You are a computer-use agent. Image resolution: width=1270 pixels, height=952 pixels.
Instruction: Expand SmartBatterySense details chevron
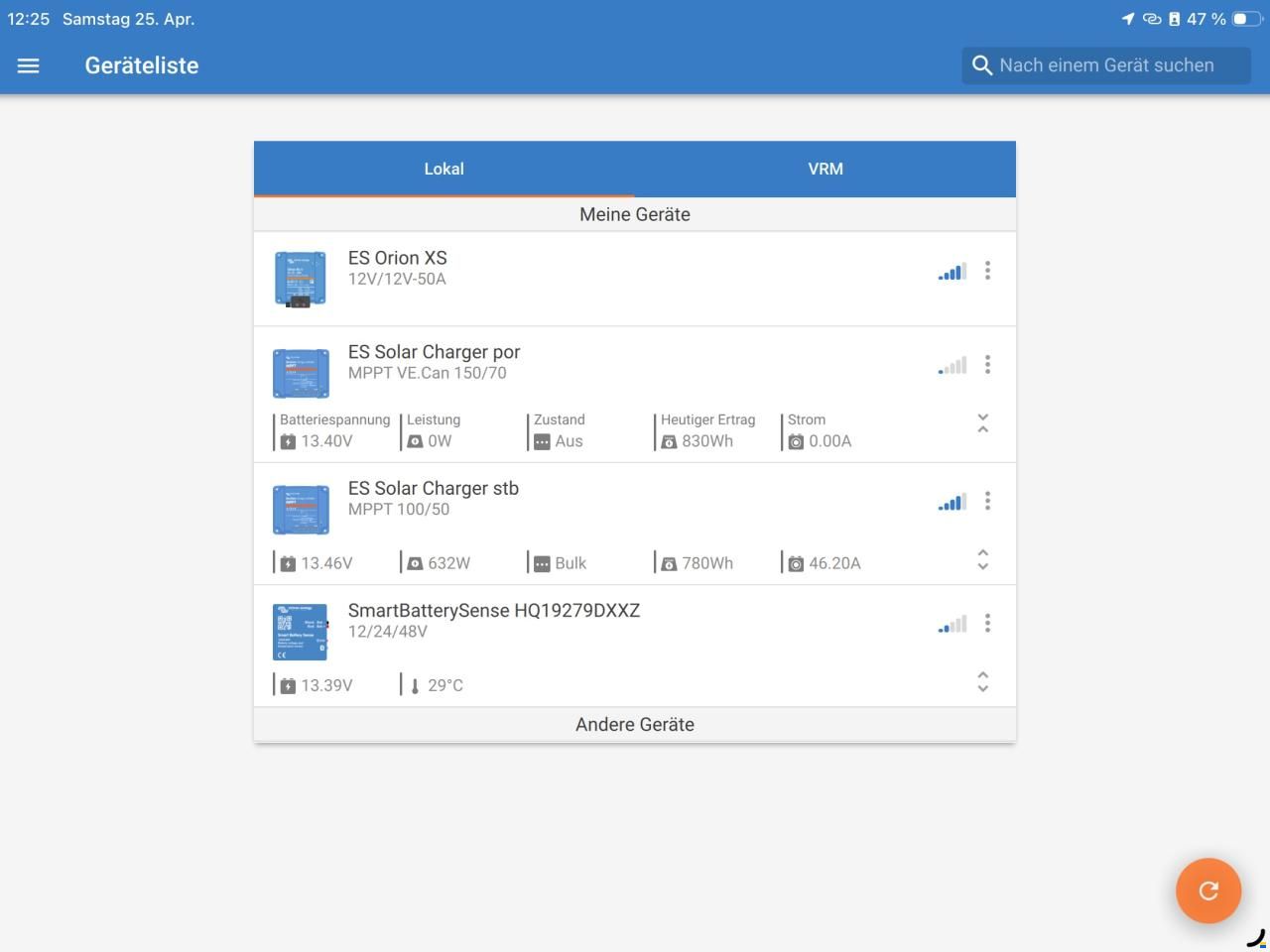pyautogui.click(x=982, y=681)
